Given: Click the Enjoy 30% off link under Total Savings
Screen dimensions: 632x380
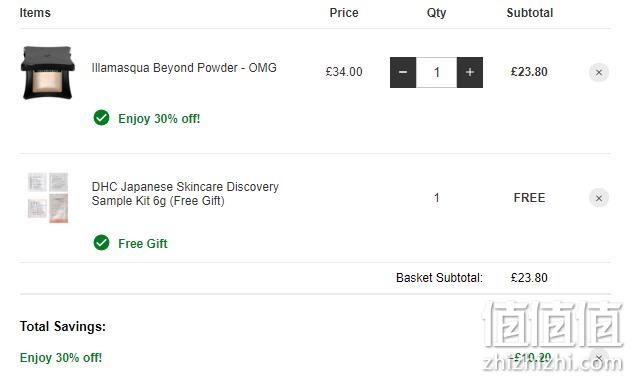Looking at the screenshot, I should coord(61,358).
